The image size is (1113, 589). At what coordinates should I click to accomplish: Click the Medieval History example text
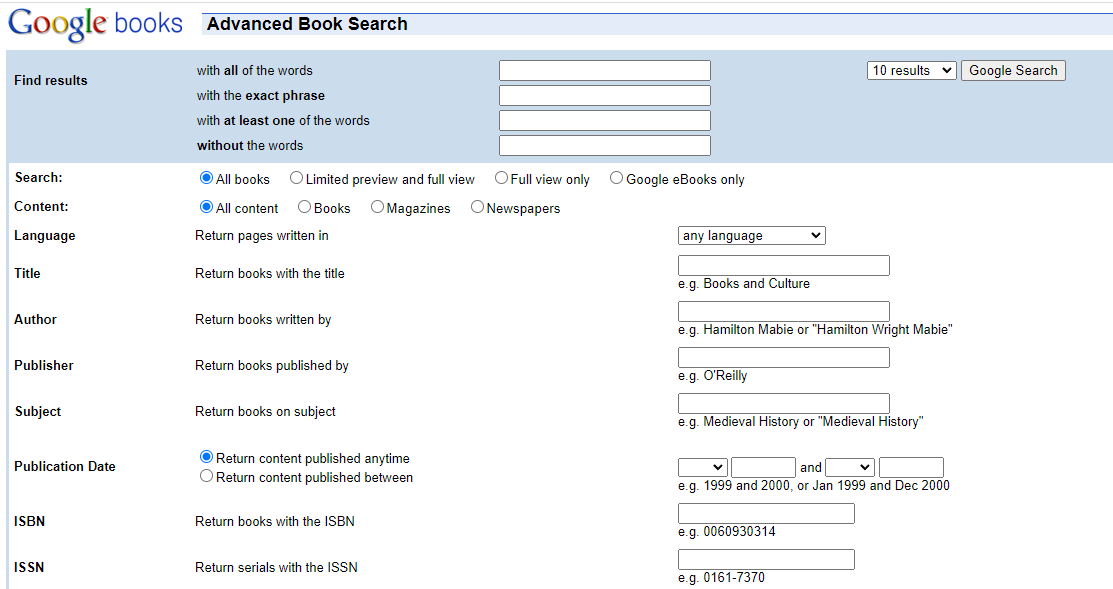801,422
